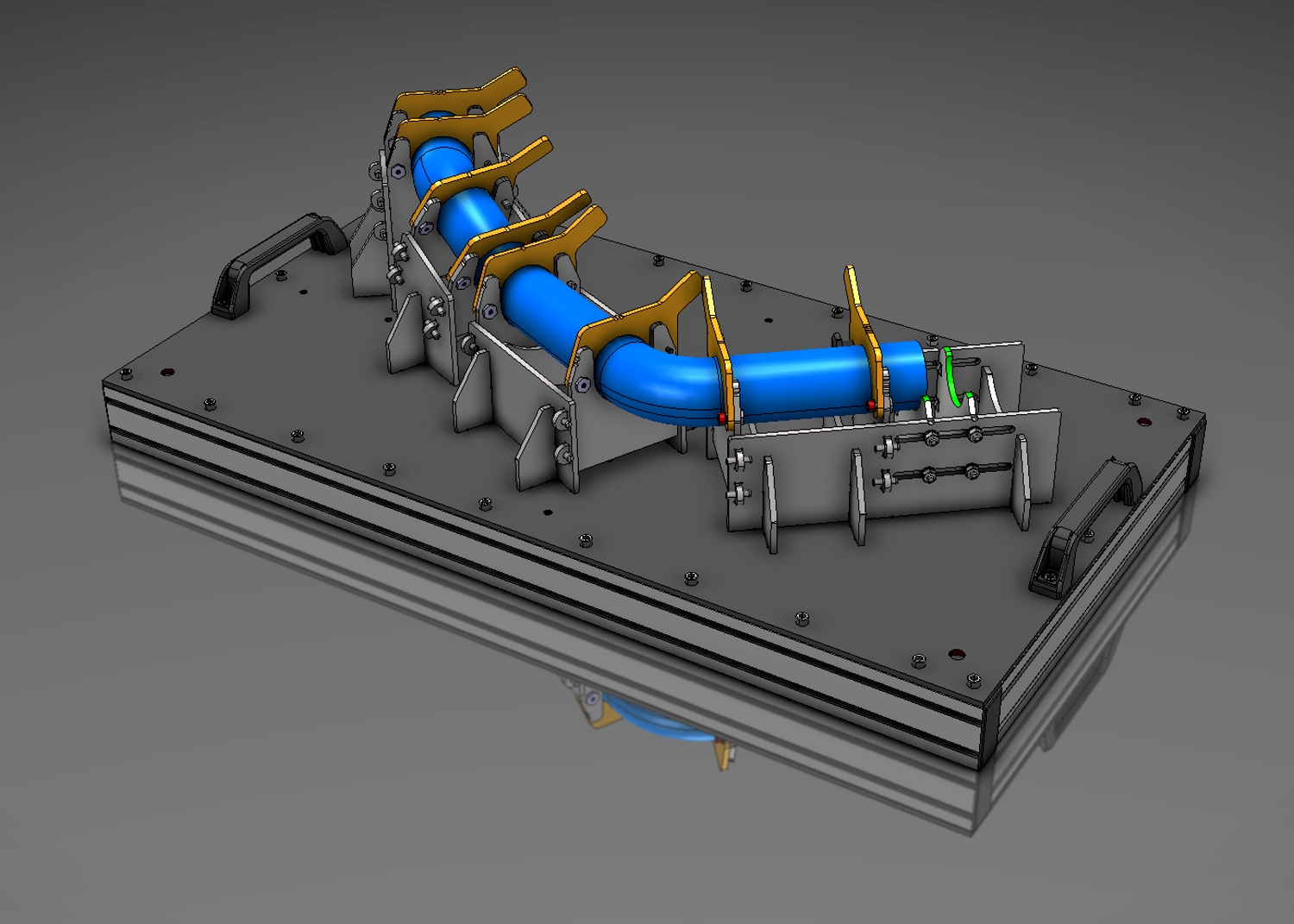The height and width of the screenshot is (924, 1294).
Task: Select the hex nut on the topmost support
Action: pyautogui.click(x=397, y=171)
